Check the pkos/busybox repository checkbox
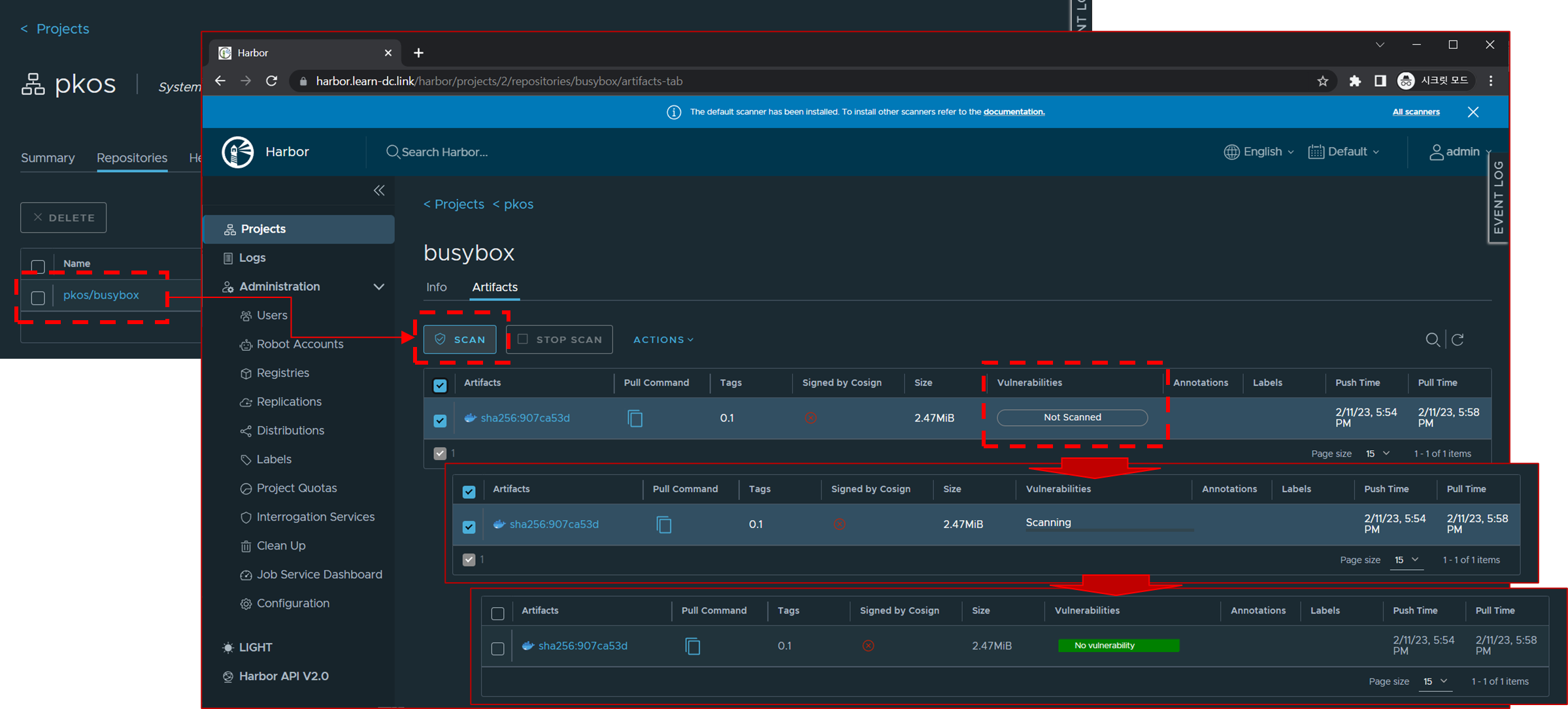 [38, 297]
